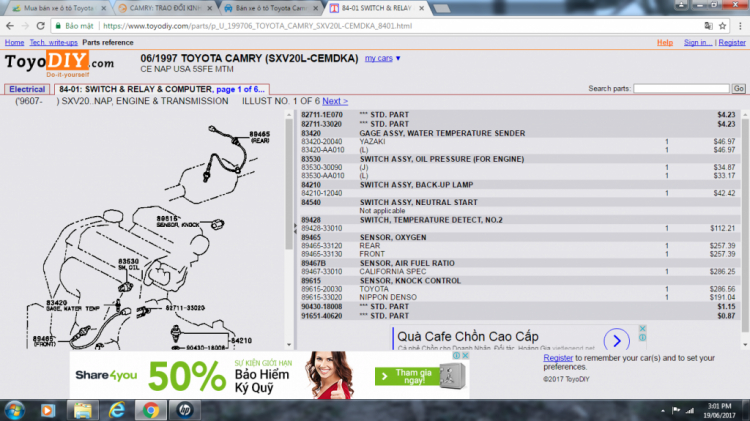Expand the 'my cars' dropdown
This screenshot has width=750, height=421.
coord(383,58)
